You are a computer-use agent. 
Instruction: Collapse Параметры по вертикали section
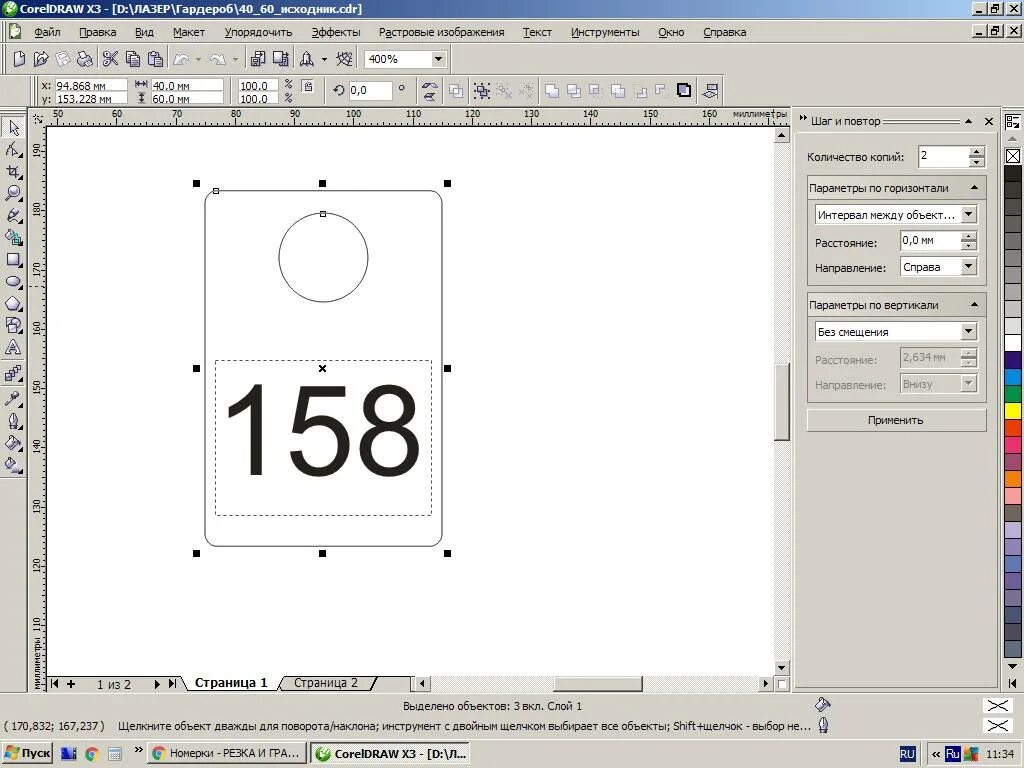974,305
